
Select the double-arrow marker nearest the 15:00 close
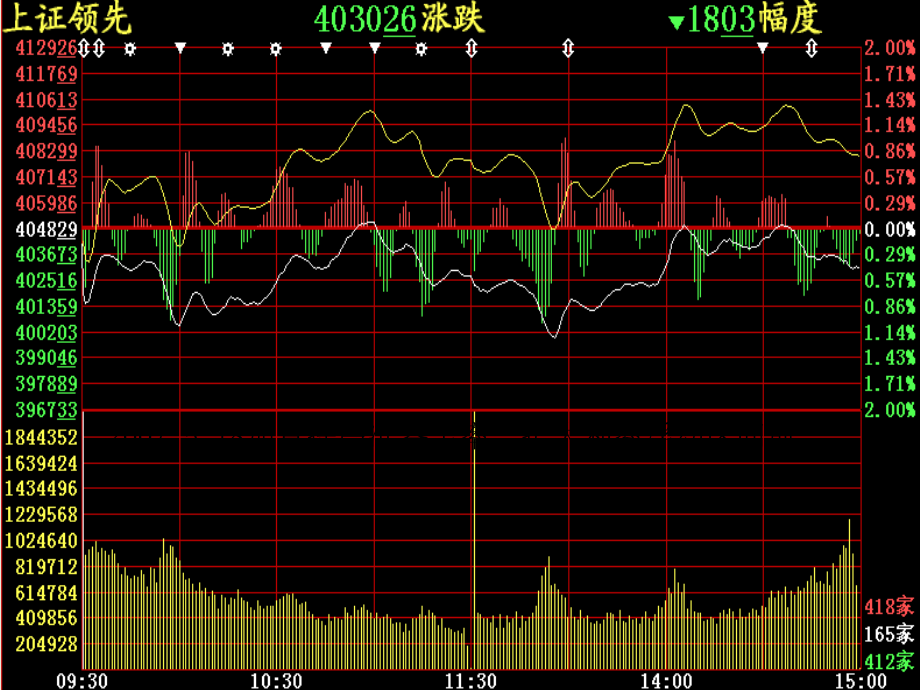pos(811,48)
